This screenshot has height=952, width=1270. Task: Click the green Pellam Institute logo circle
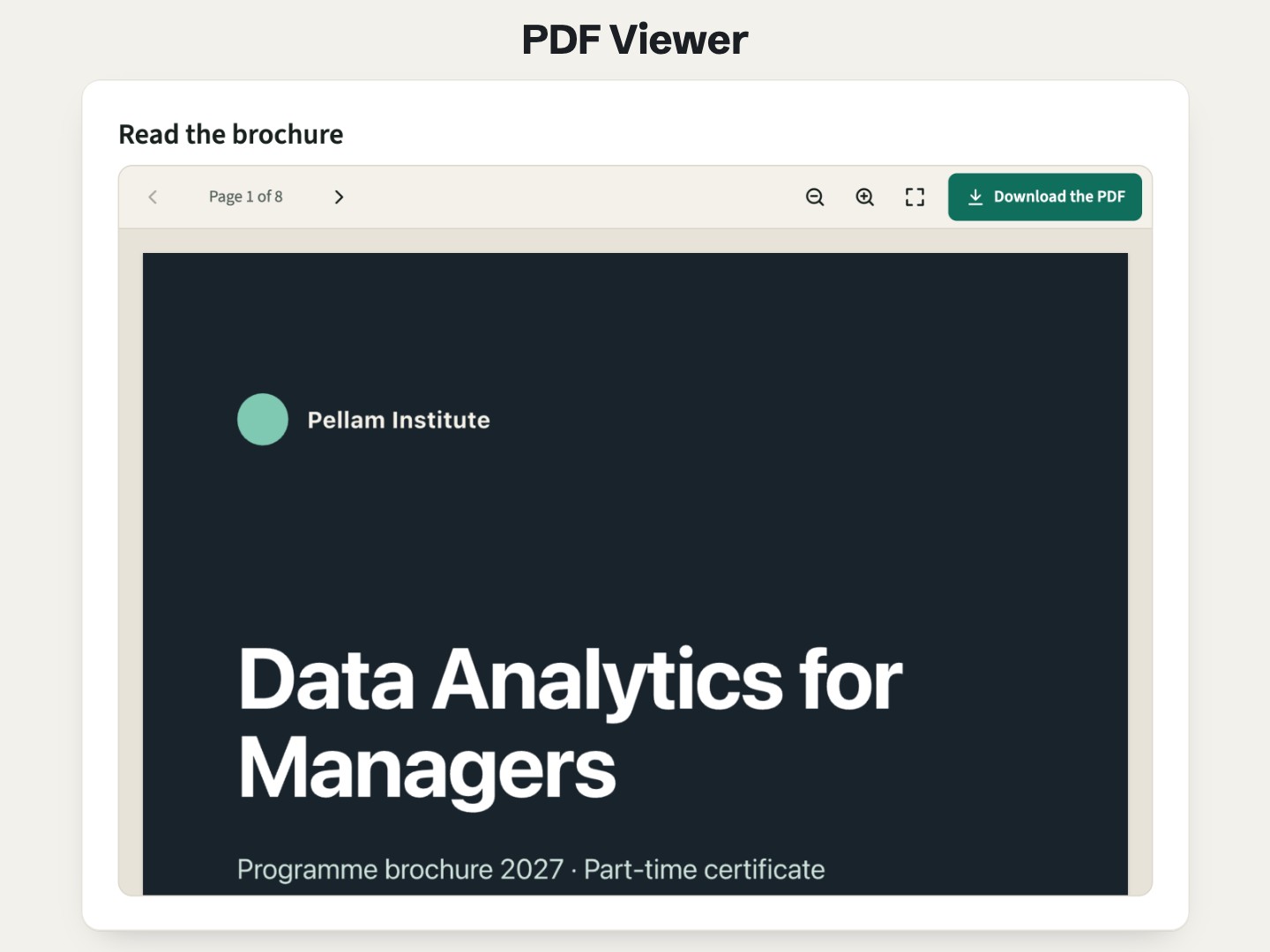[263, 420]
